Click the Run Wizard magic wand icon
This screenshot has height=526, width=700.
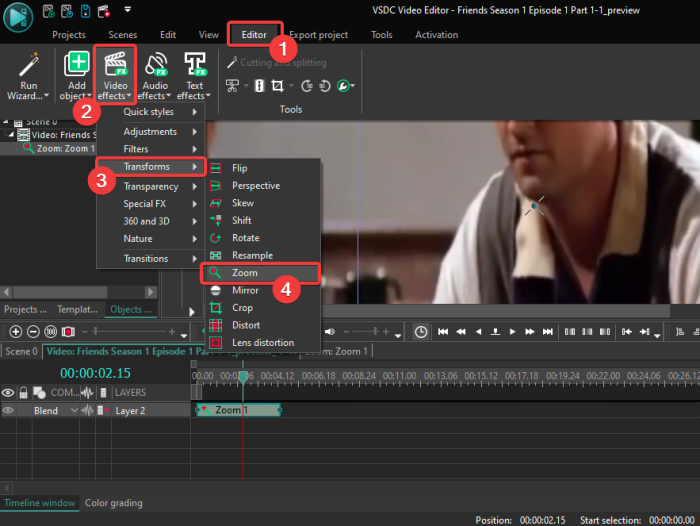pos(29,65)
